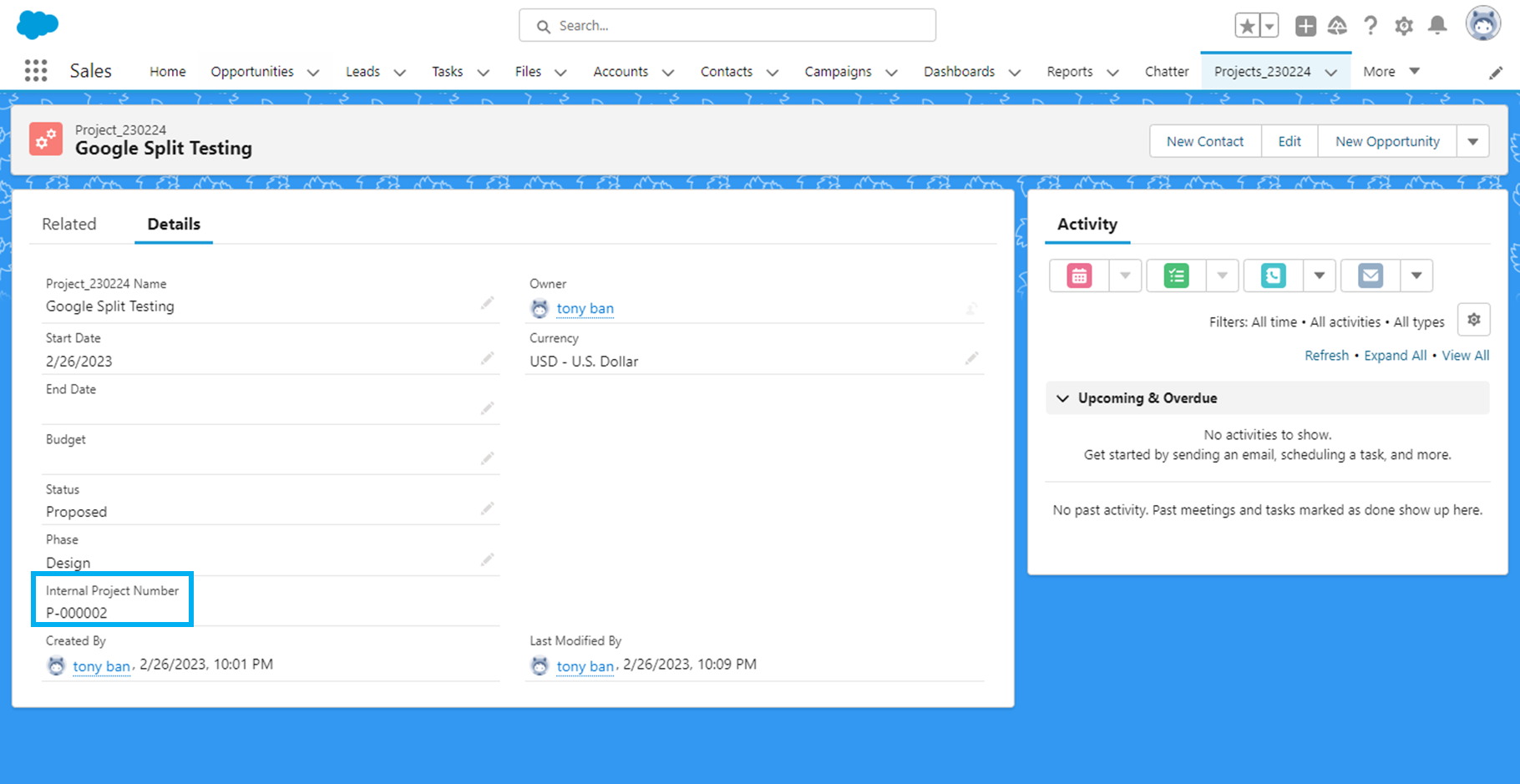Open activity timeline settings gear
This screenshot has height=784, width=1520.
pyautogui.click(x=1474, y=320)
